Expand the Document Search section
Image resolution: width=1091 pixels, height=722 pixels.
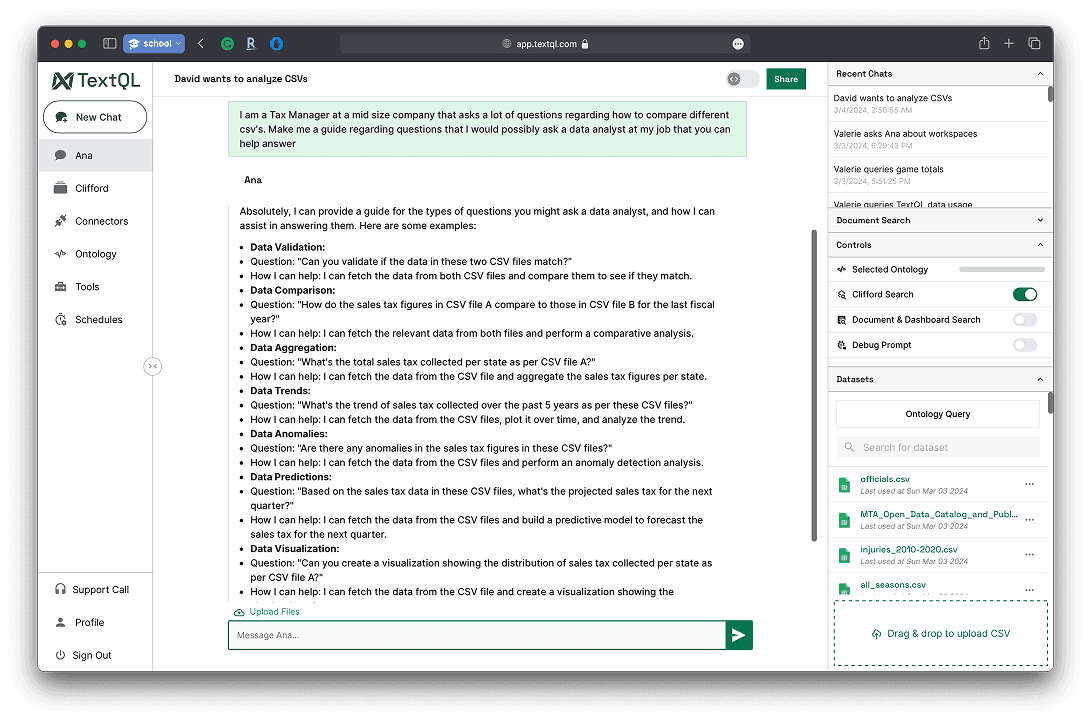[x=1040, y=220]
